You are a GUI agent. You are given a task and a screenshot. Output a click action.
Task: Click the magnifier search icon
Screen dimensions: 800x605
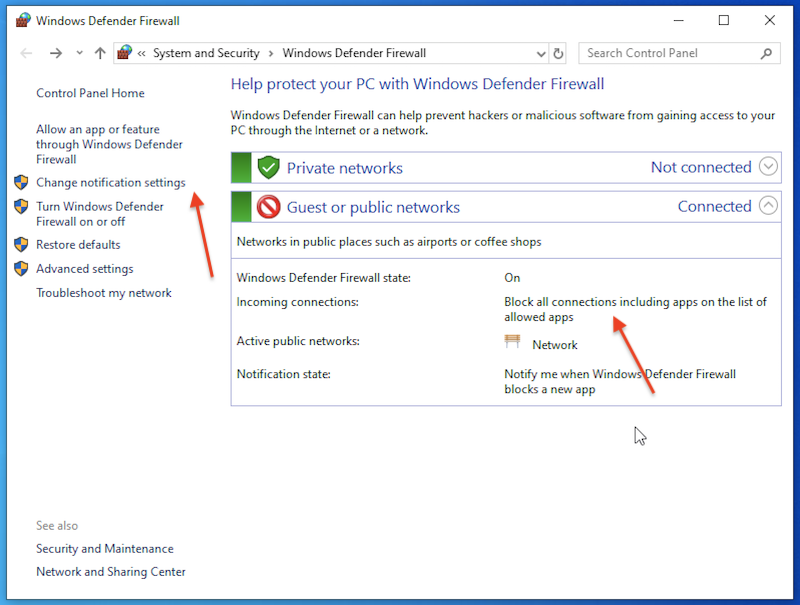[766, 53]
